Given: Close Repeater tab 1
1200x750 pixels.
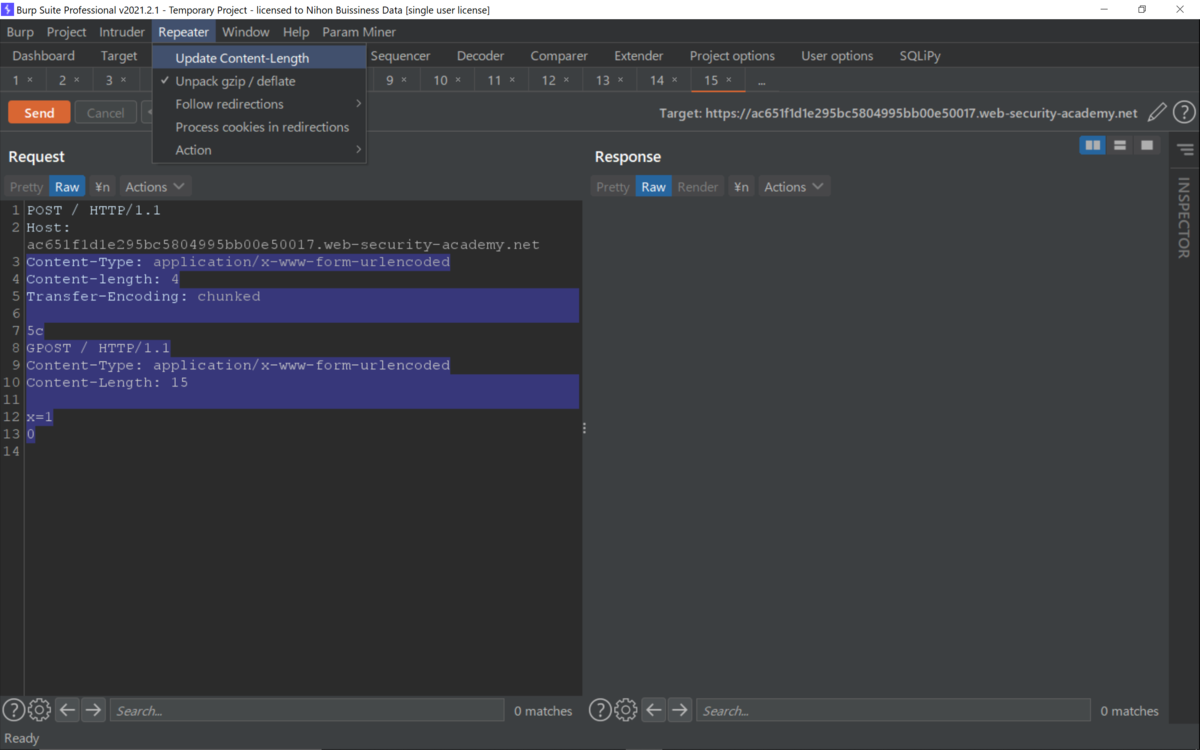Looking at the screenshot, I should (x=30, y=80).
